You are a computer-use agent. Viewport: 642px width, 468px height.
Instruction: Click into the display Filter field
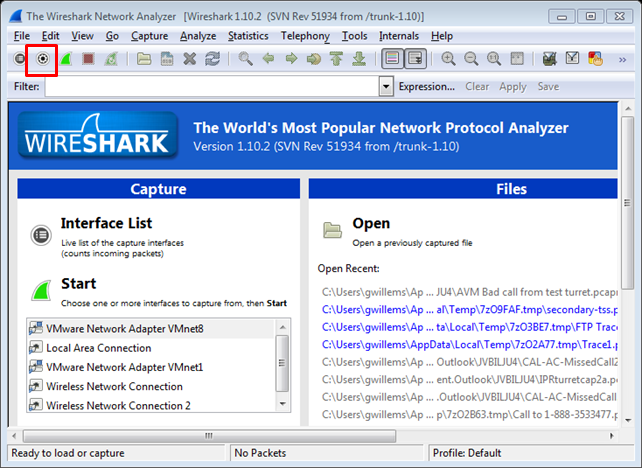click(212, 87)
